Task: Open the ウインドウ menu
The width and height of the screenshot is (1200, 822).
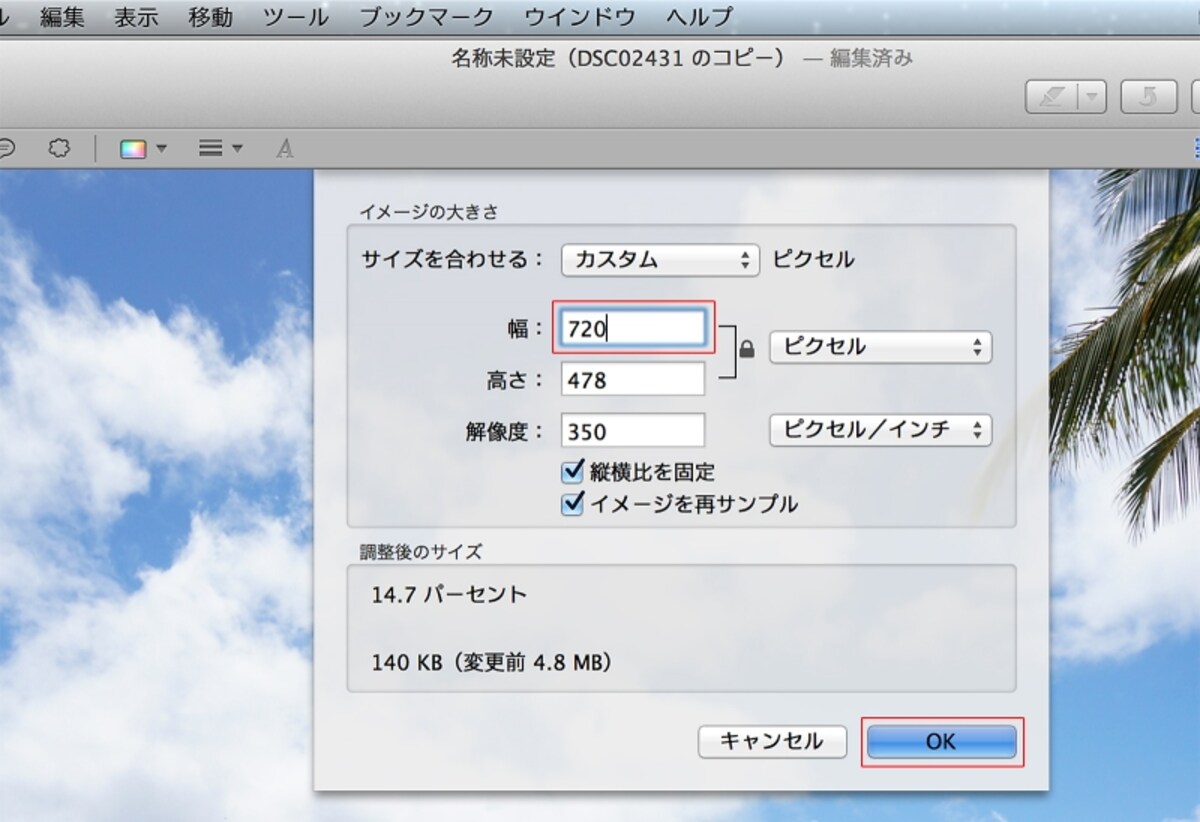Action: [x=580, y=17]
